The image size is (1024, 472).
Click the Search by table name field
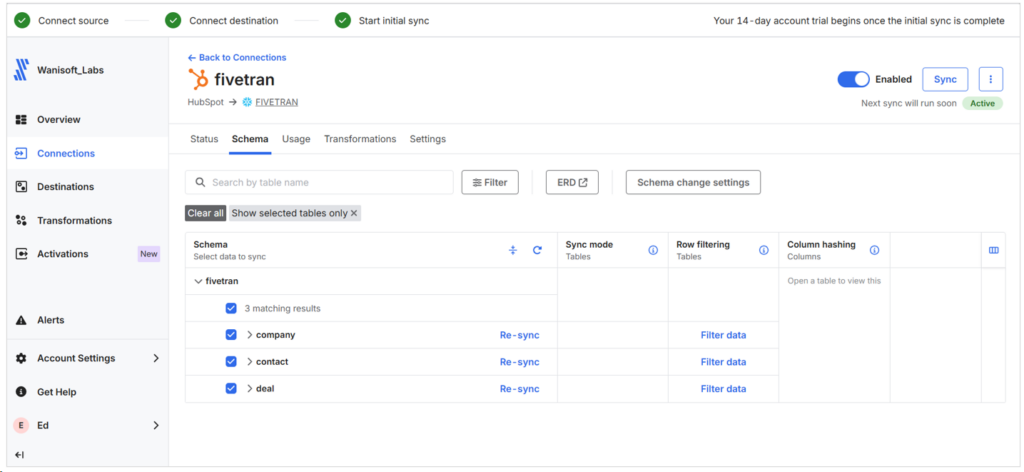(x=319, y=182)
